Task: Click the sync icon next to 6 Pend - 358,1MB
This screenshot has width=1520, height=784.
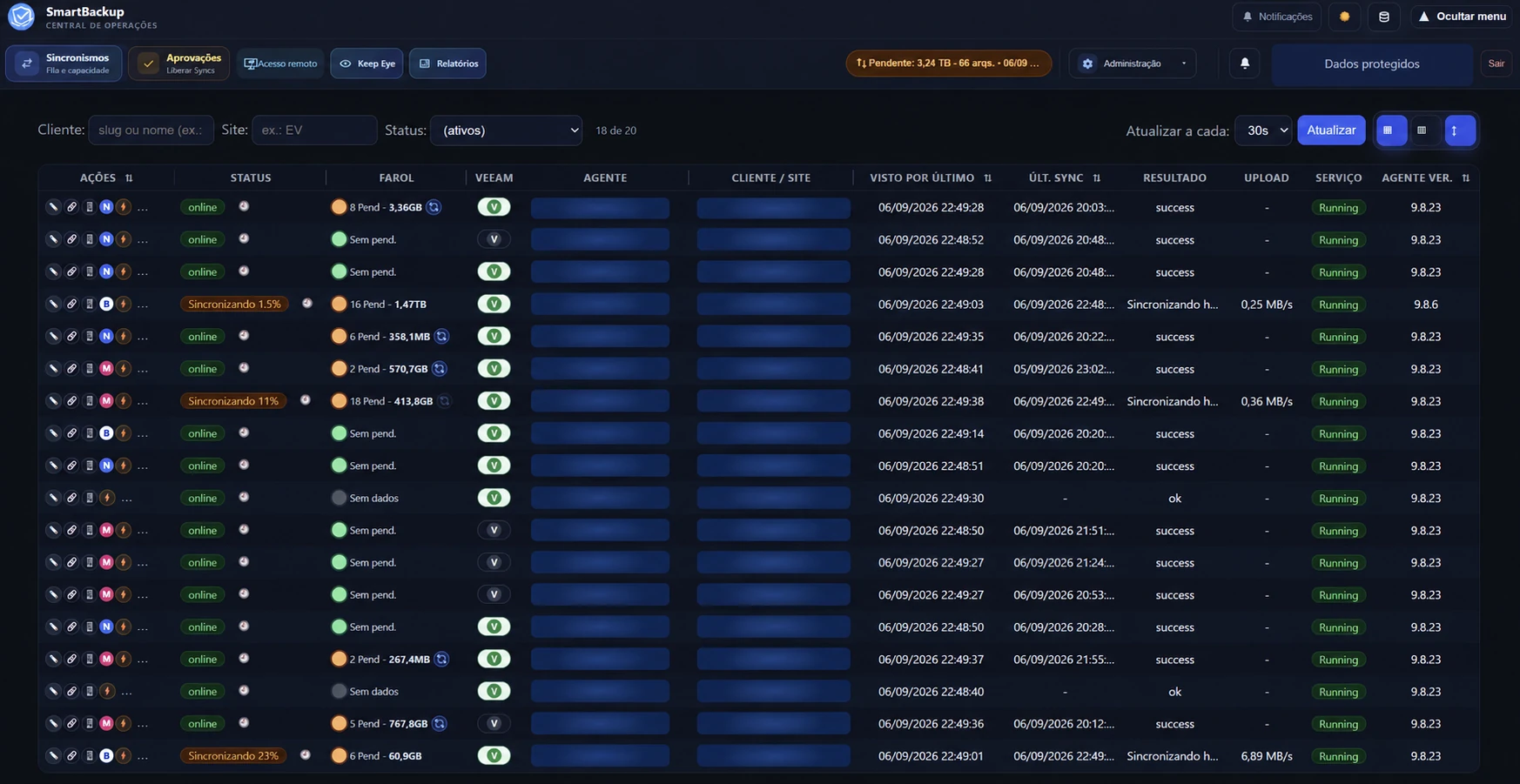Action: 441,336
